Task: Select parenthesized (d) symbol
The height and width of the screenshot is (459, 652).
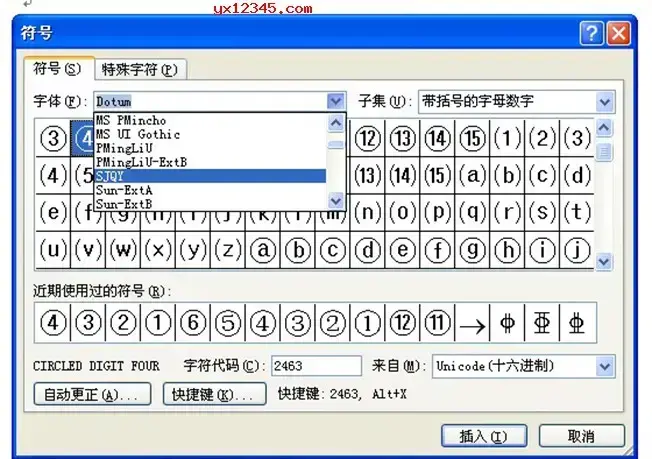Action: point(577,175)
